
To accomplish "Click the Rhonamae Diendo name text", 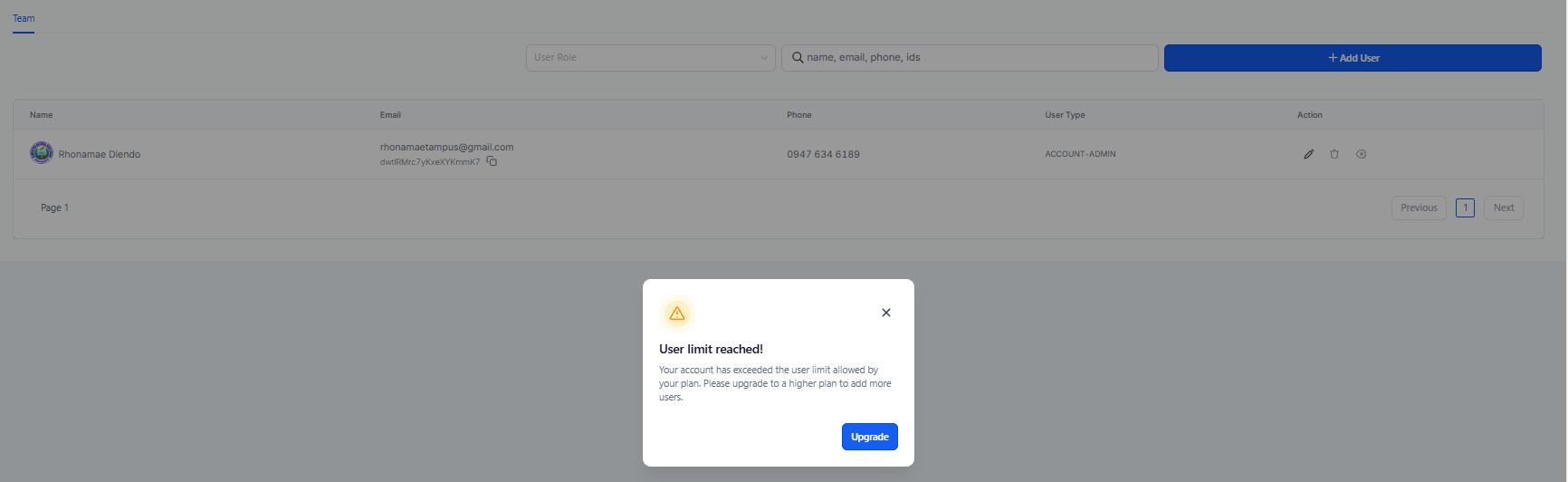I will (100, 154).
